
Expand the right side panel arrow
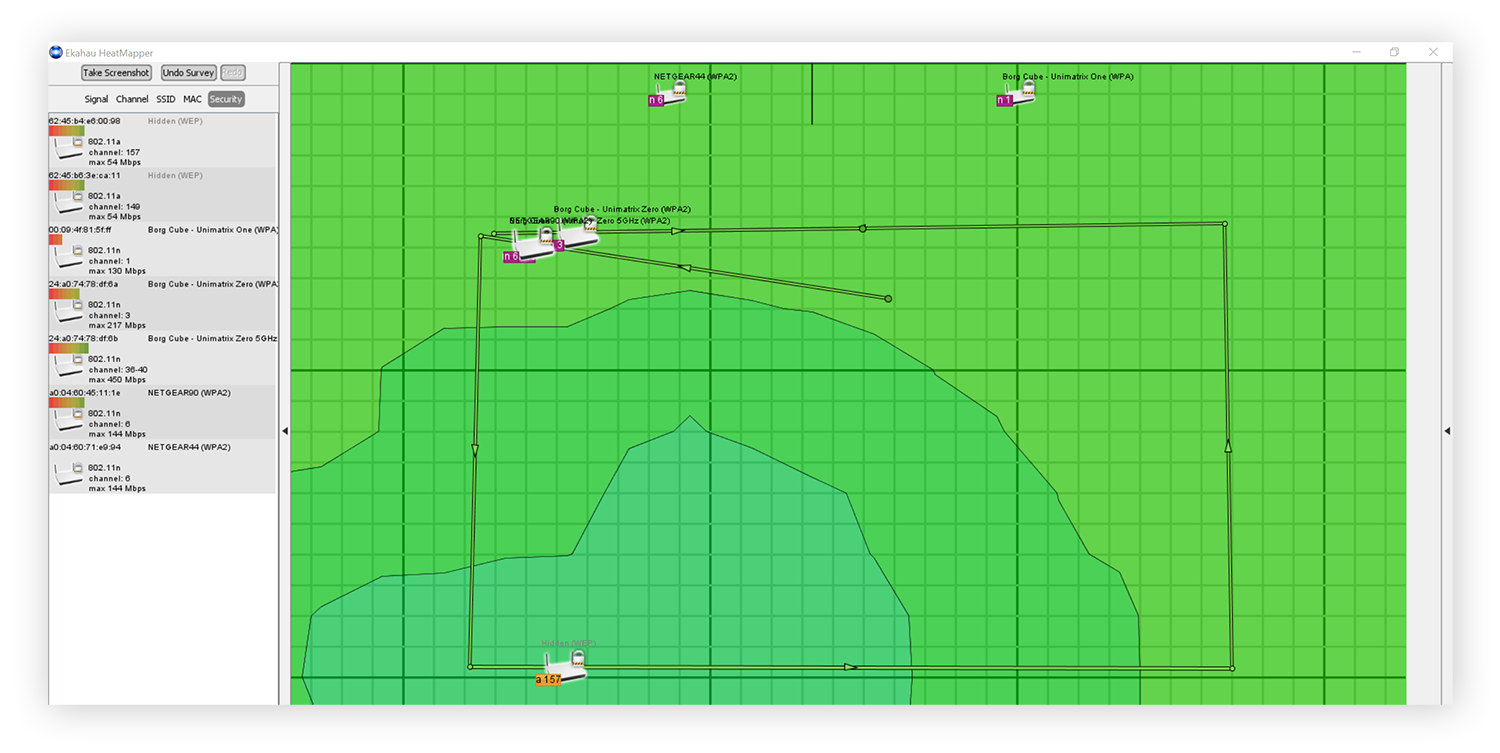pos(1446,431)
